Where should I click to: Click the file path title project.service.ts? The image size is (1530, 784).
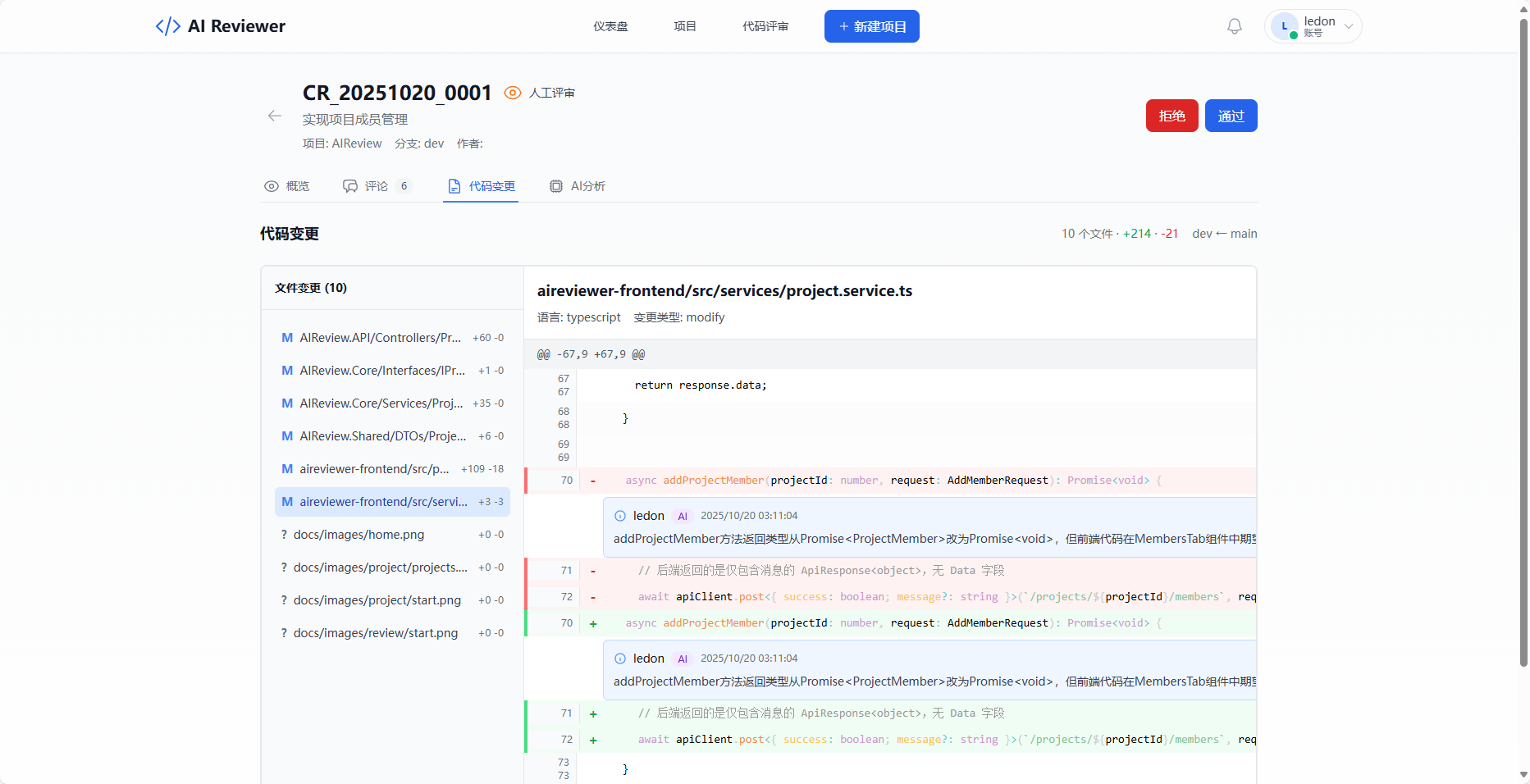click(x=724, y=291)
